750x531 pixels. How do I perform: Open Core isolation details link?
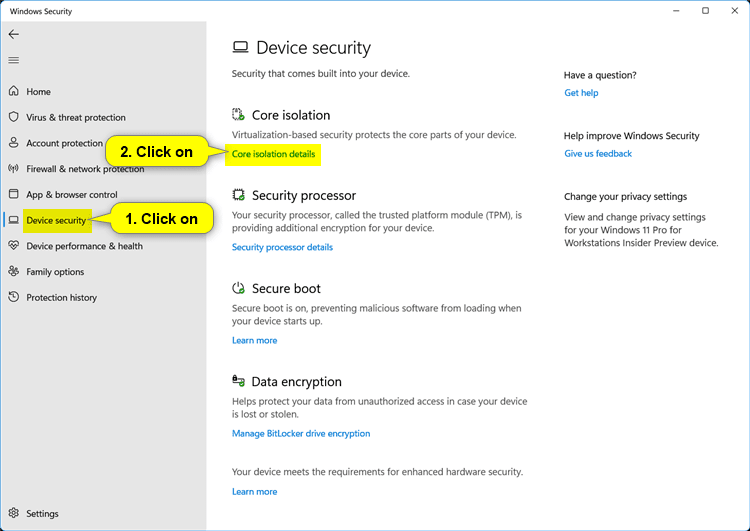(x=273, y=155)
